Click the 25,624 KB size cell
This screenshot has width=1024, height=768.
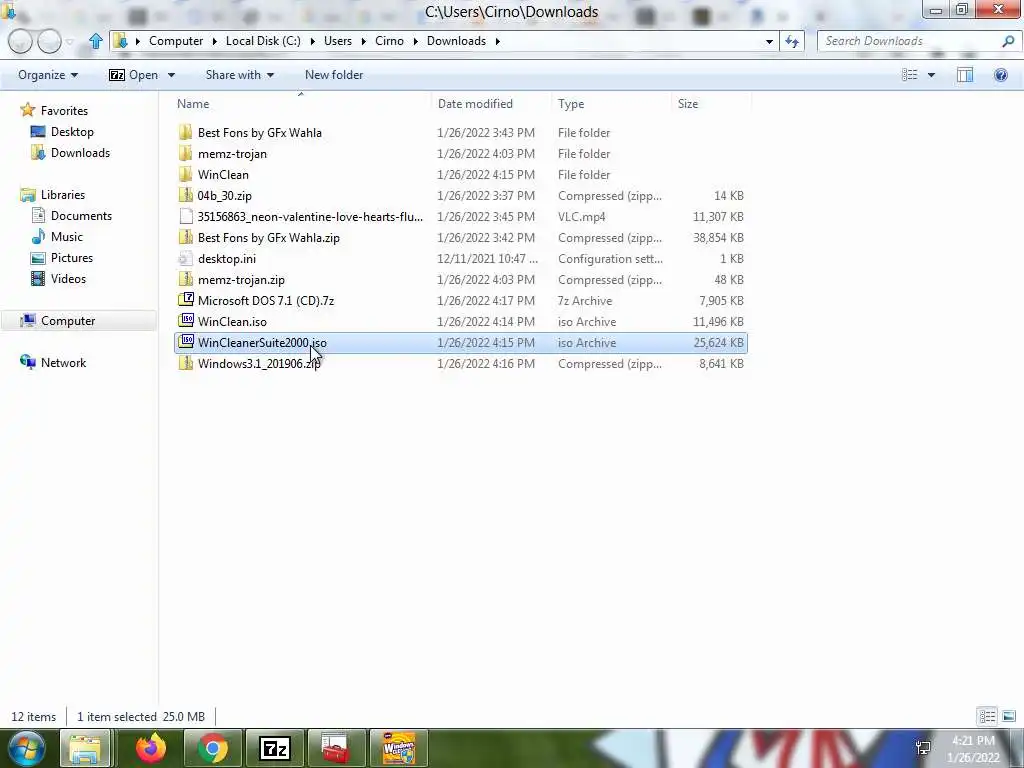click(x=718, y=343)
